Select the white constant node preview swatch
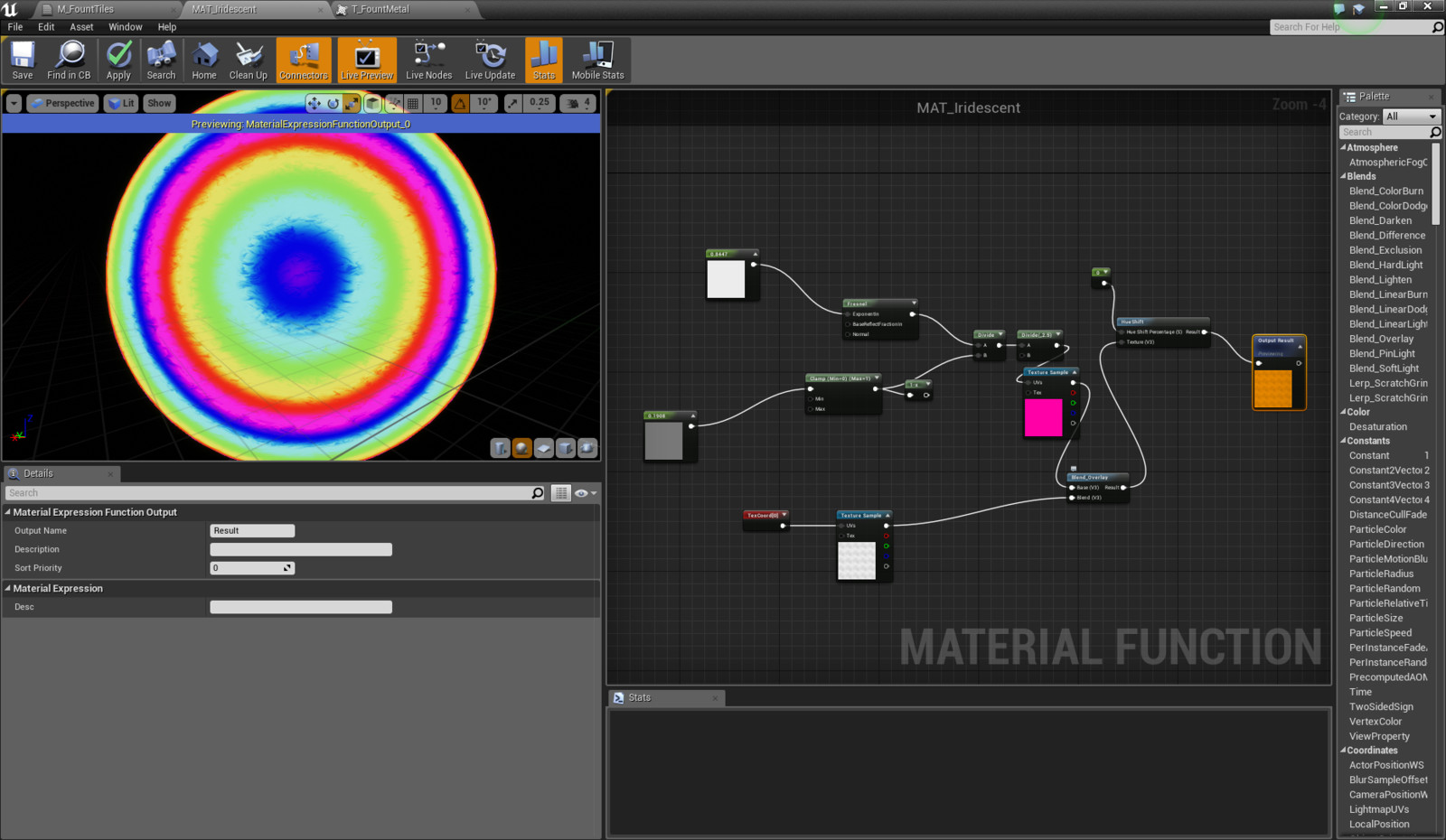1446x840 pixels. pos(726,279)
